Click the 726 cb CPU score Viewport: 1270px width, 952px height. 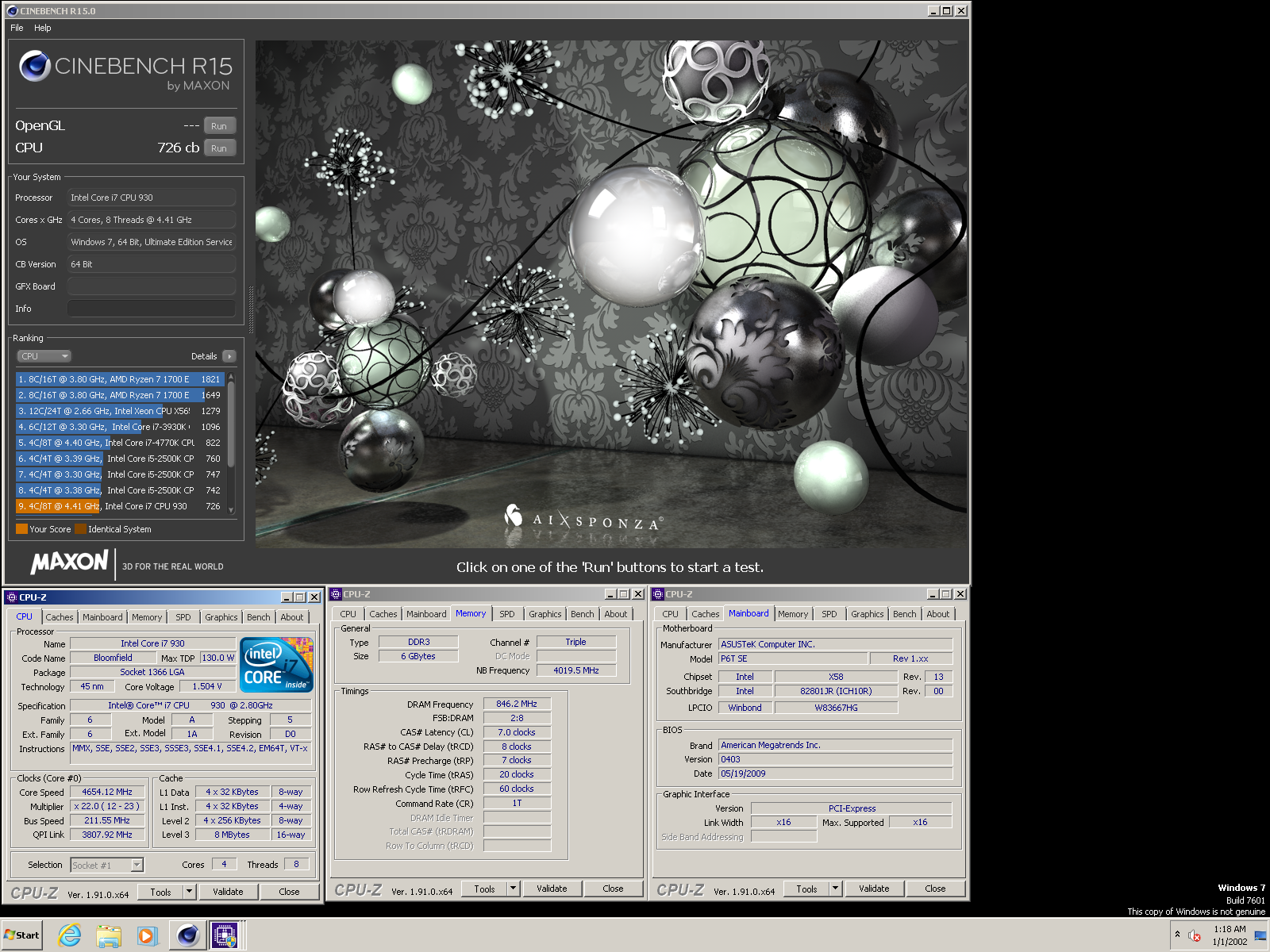coord(179,148)
